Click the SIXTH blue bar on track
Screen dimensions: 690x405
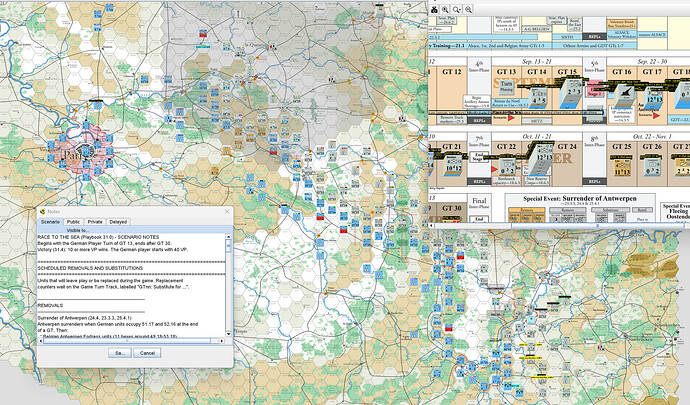coord(567,37)
